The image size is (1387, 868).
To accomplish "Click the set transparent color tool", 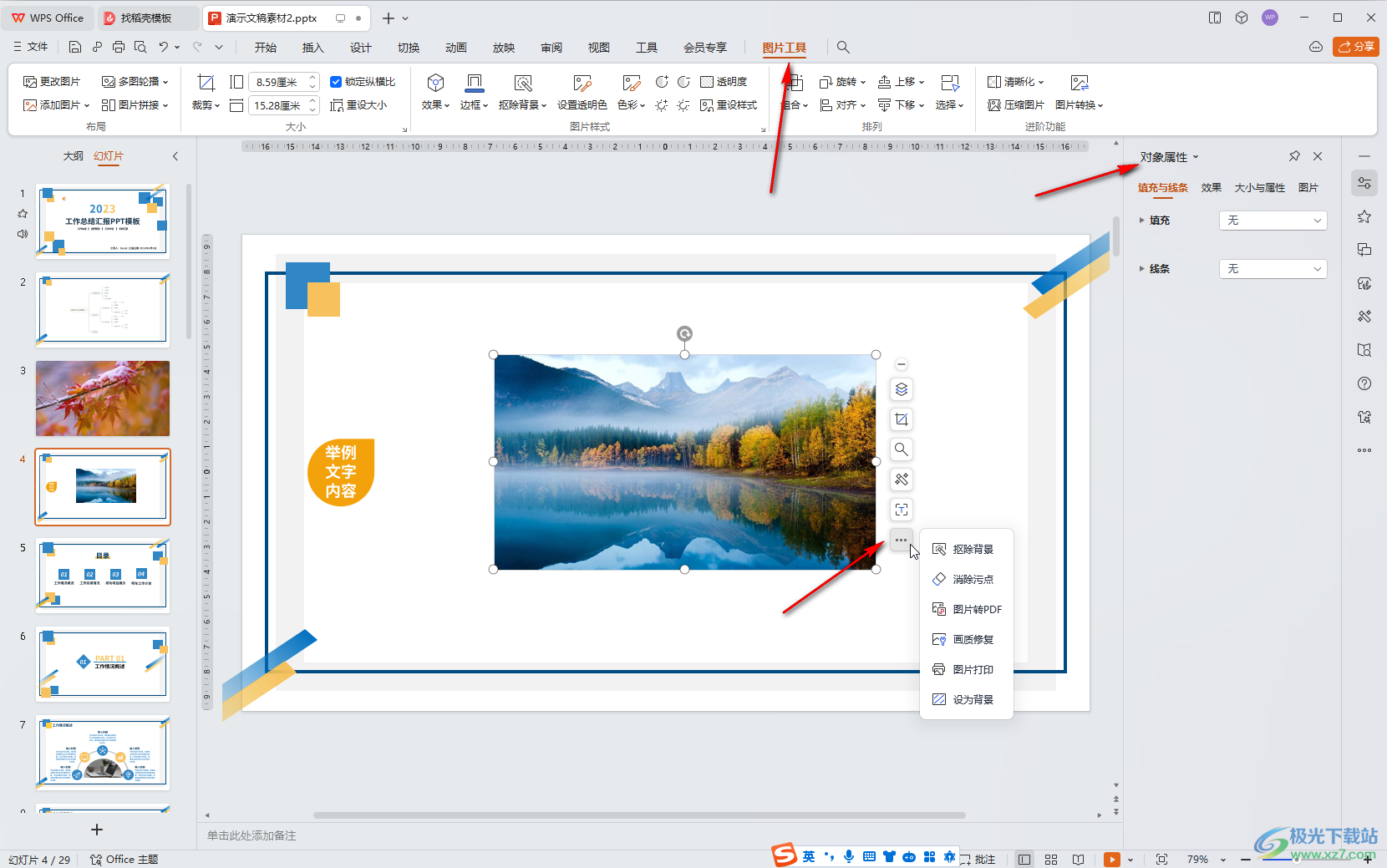I will click(x=582, y=92).
